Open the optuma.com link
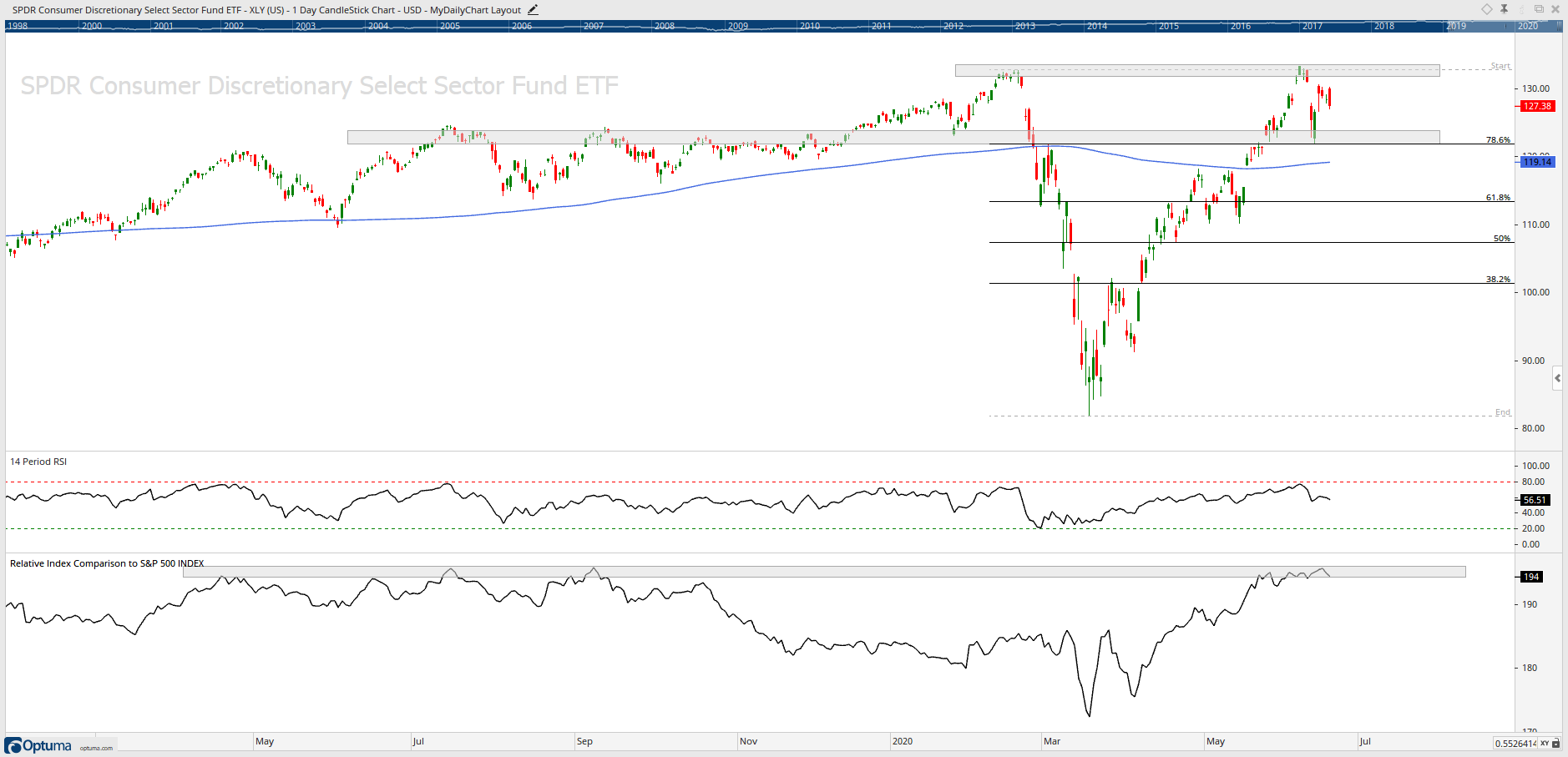This screenshot has width=1568, height=757. click(96, 748)
